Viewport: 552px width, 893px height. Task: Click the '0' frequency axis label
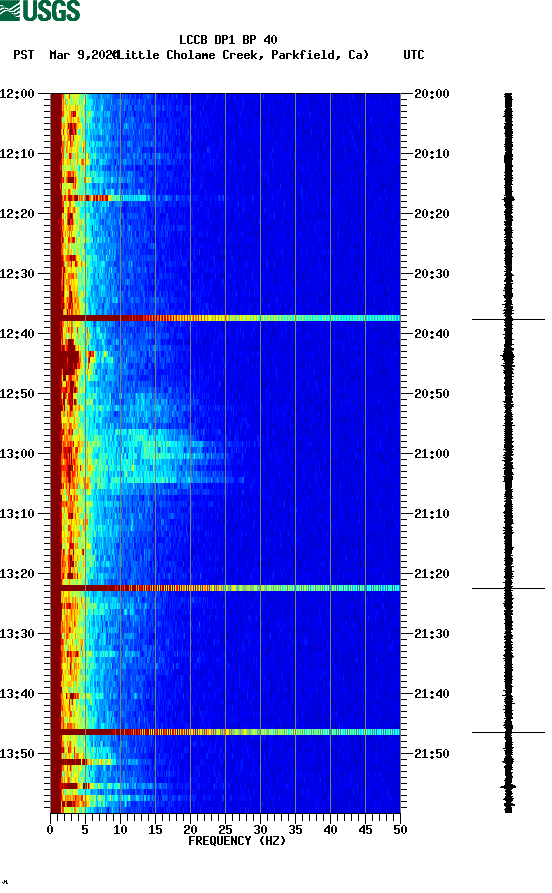[50, 830]
